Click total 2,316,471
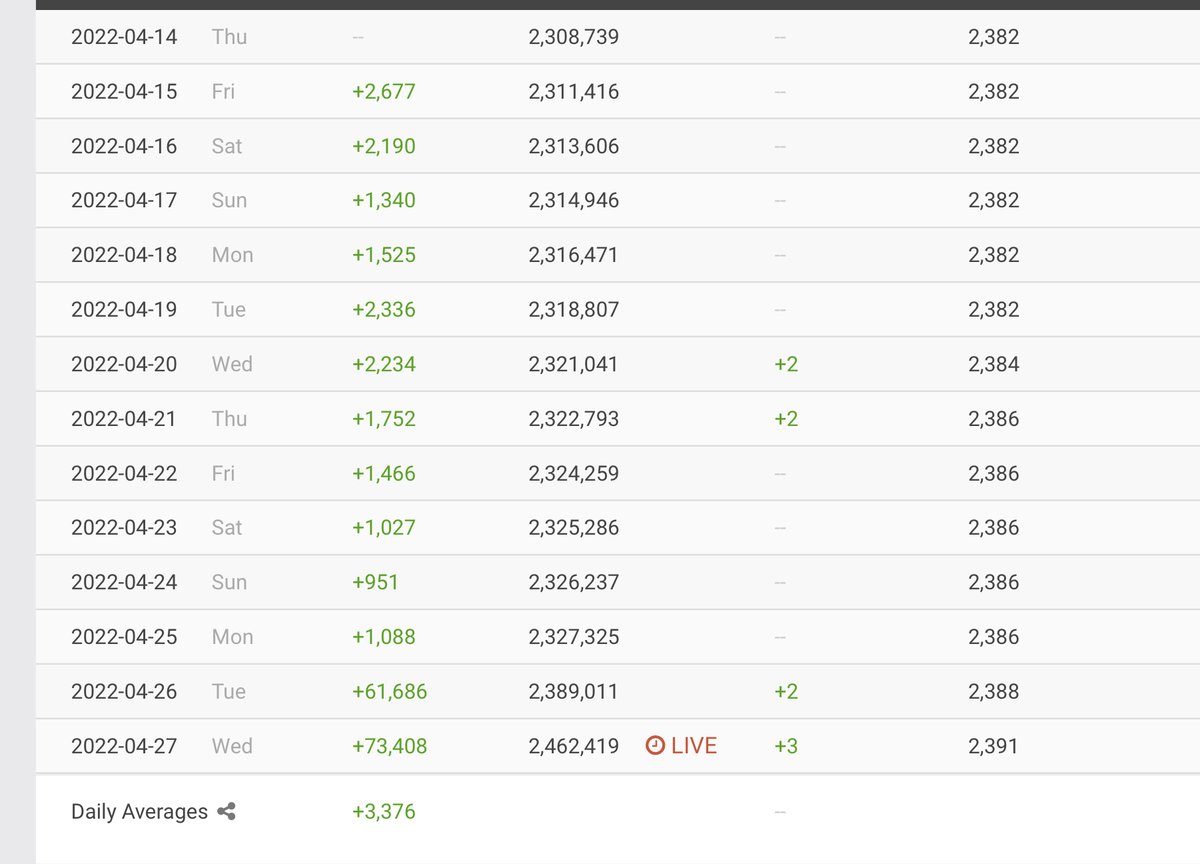The height and width of the screenshot is (864, 1200). pos(574,255)
